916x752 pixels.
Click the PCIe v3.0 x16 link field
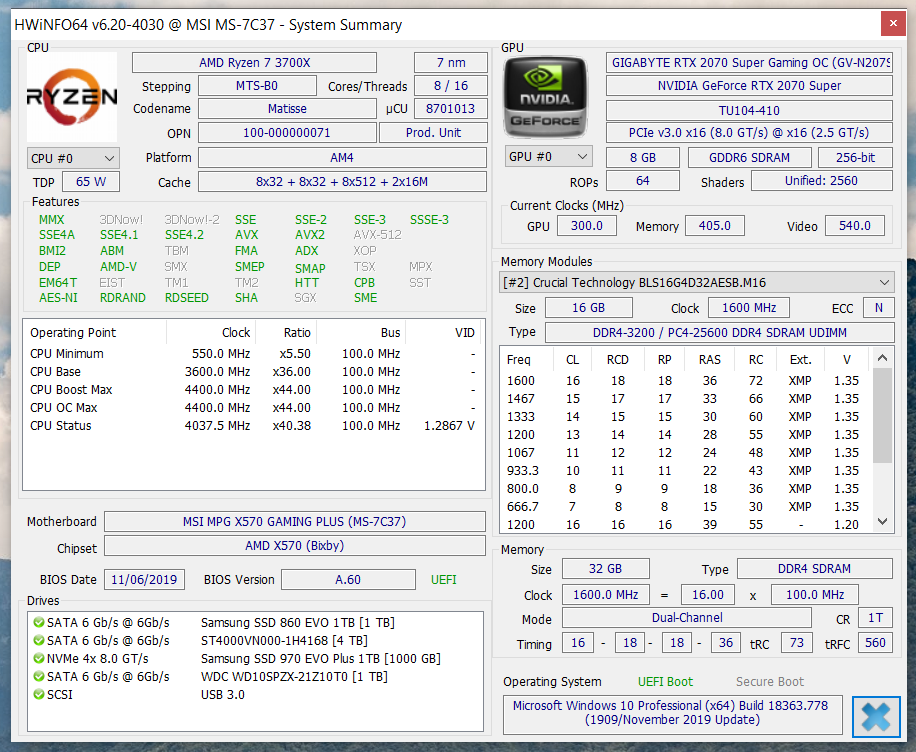tap(750, 133)
